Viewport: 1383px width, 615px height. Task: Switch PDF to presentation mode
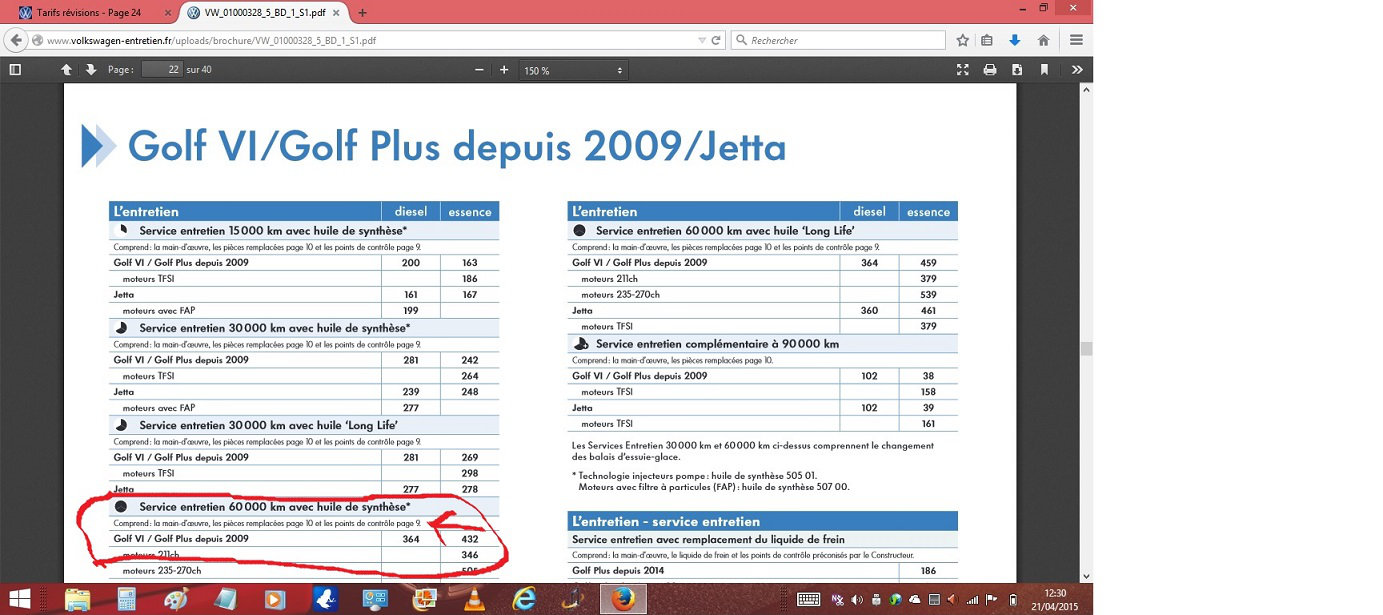click(x=963, y=70)
